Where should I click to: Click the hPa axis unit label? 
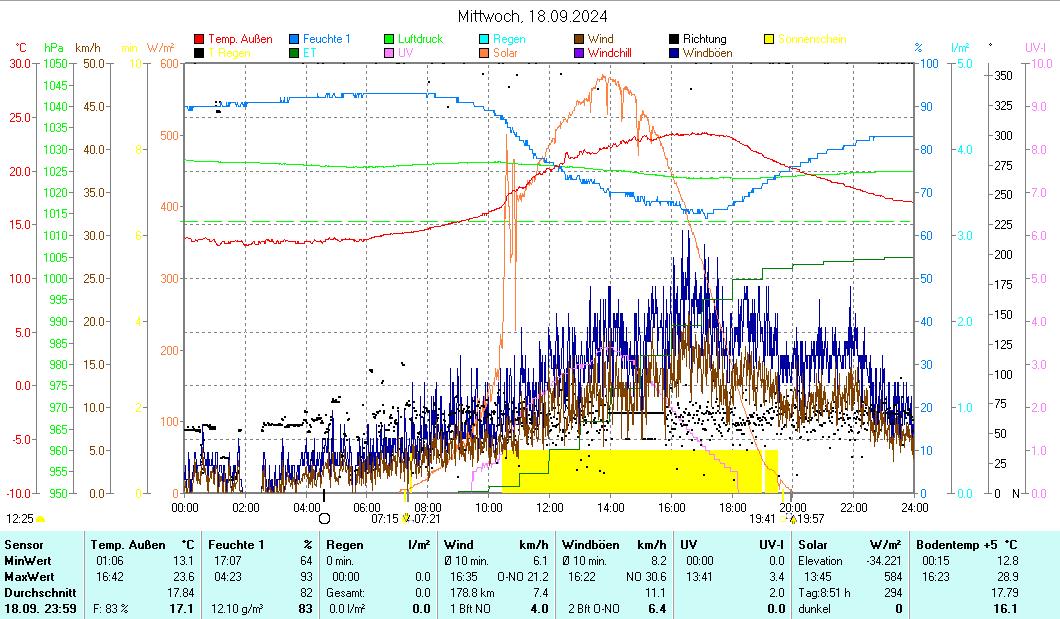pyautogui.click(x=53, y=48)
